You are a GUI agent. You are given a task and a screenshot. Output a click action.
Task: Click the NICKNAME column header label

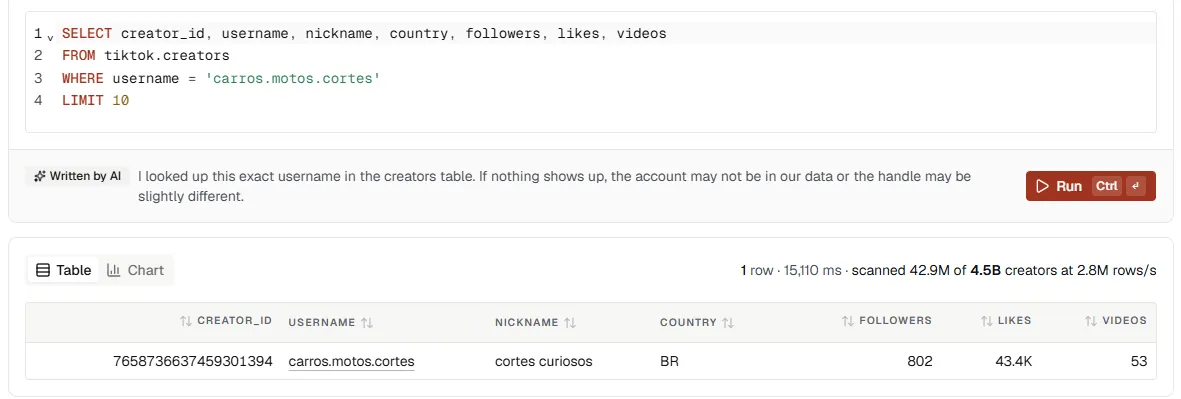pyautogui.click(x=526, y=322)
